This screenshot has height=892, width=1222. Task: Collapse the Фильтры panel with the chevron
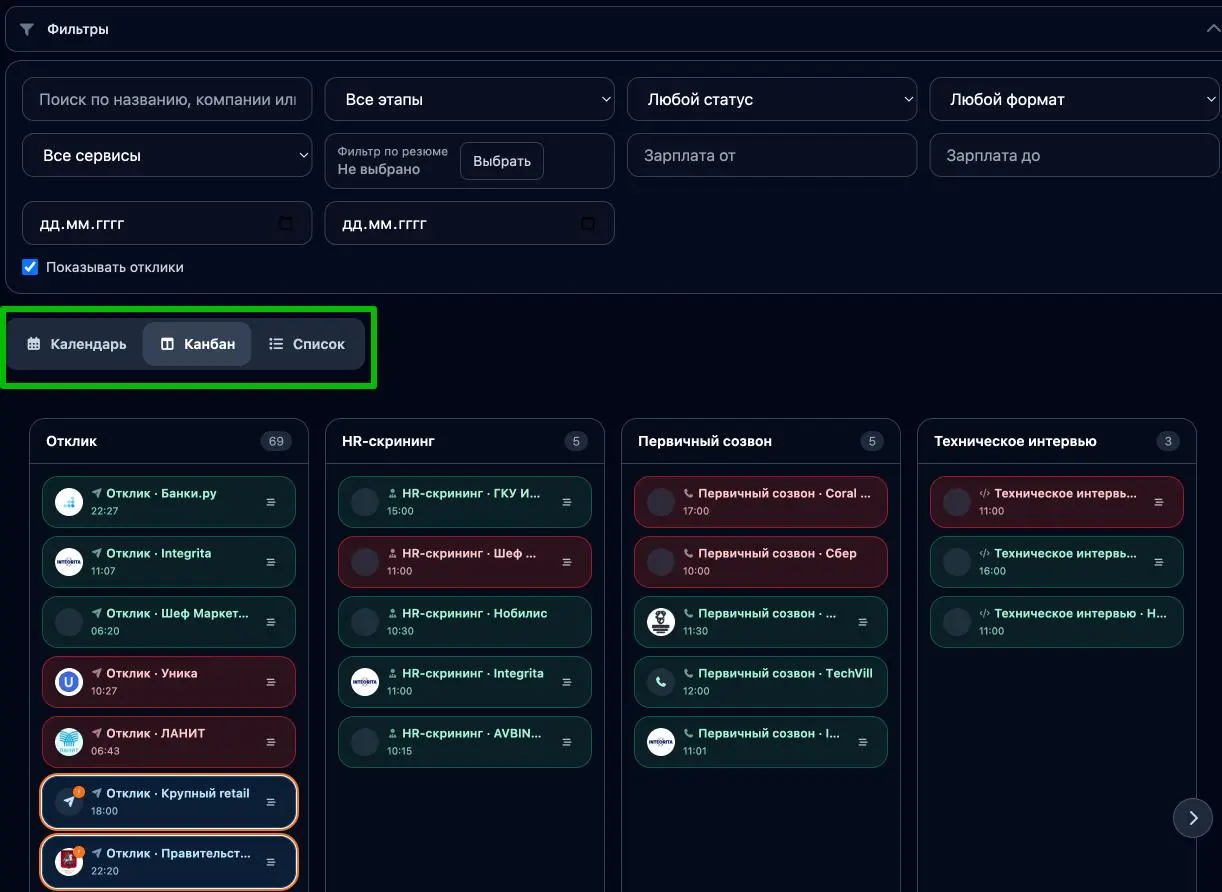(x=1213, y=29)
